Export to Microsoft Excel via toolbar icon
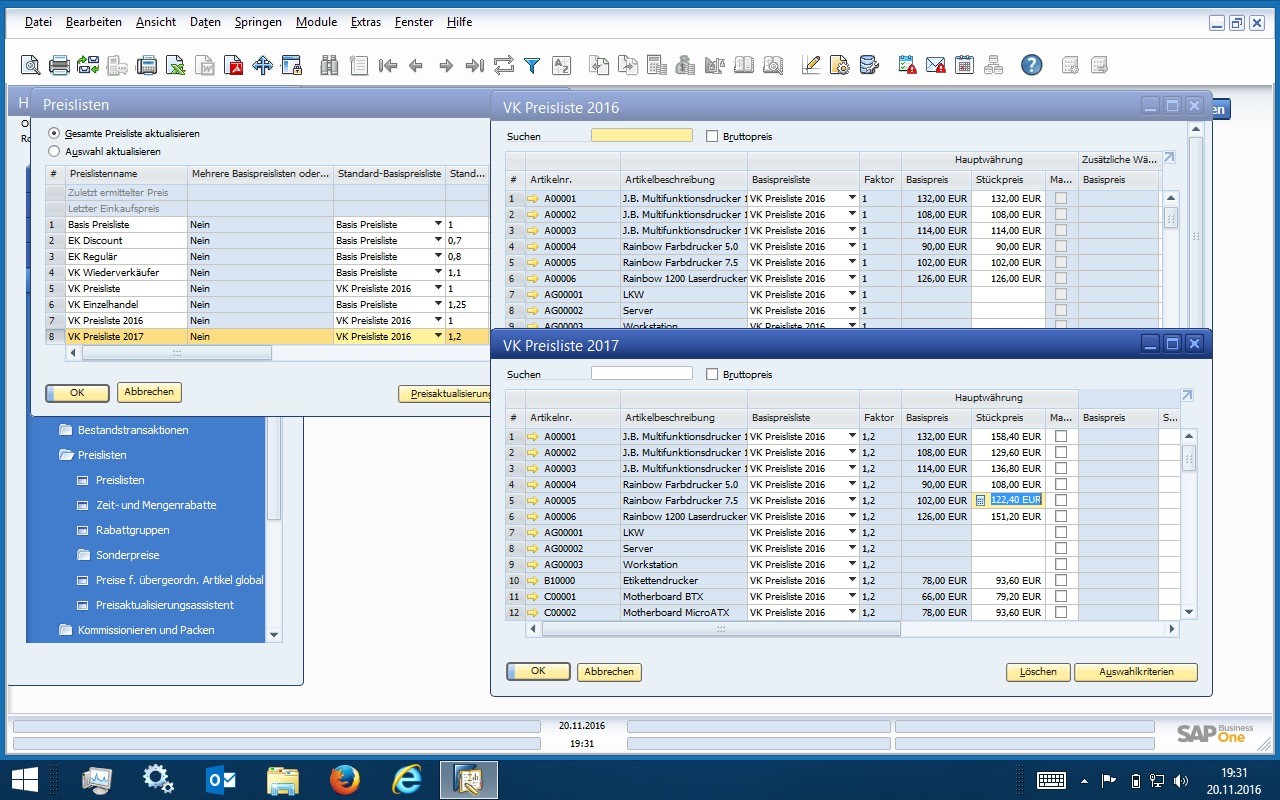The width and height of the screenshot is (1280, 800). (175, 66)
